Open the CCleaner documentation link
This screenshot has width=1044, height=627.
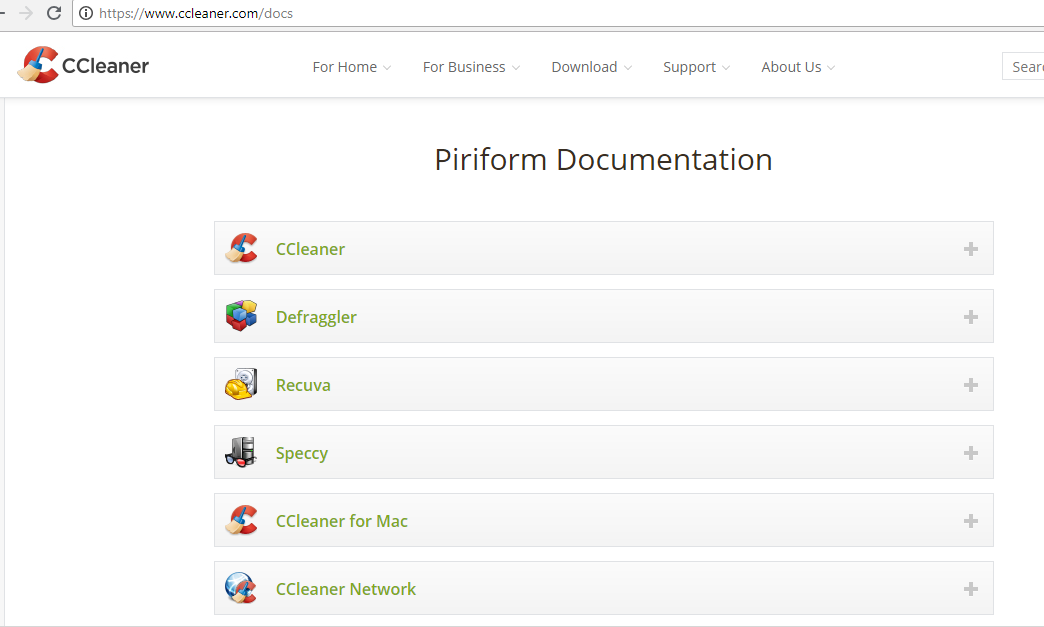coord(310,249)
